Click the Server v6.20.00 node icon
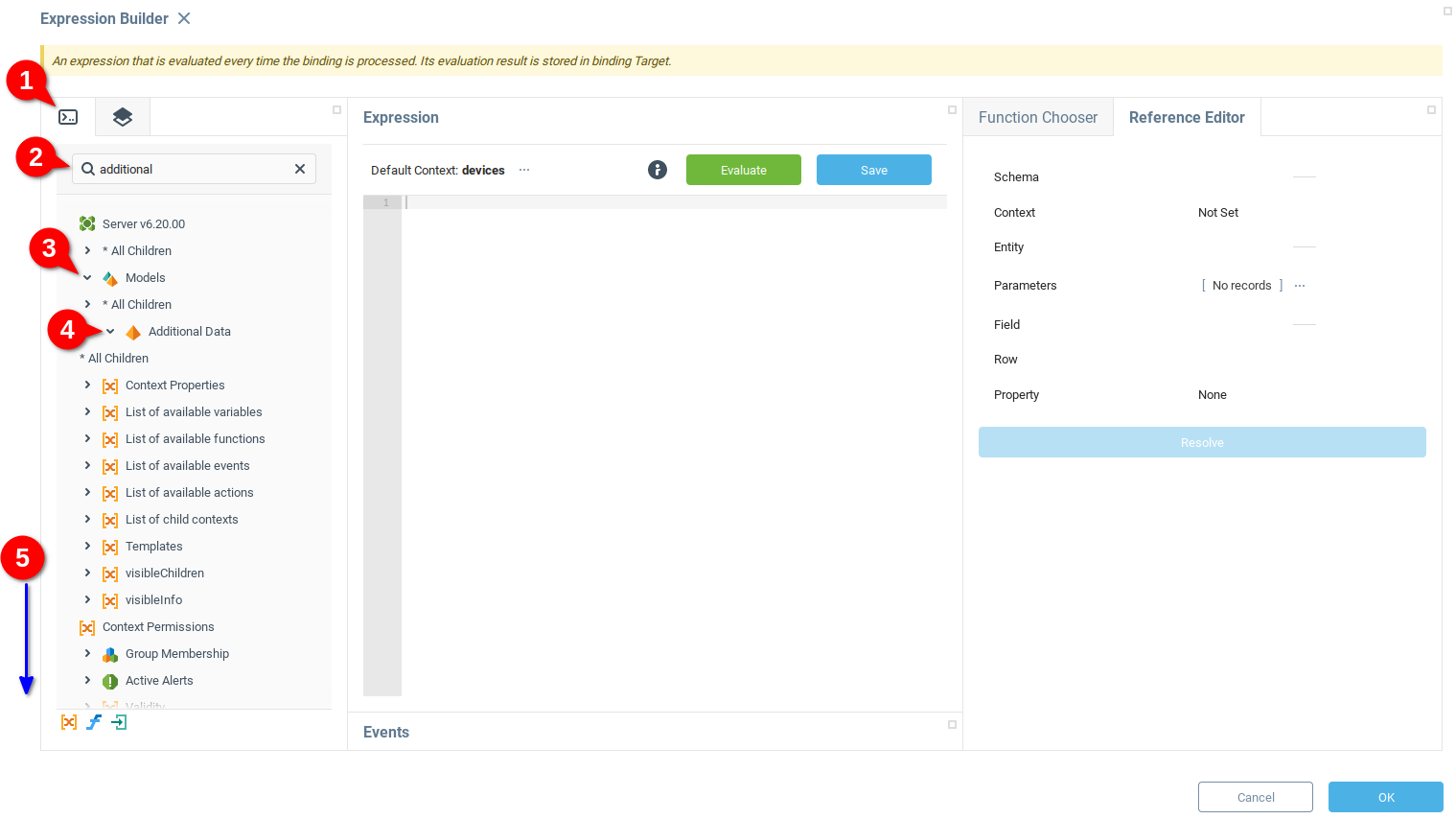The width and height of the screenshot is (1456, 819). point(87,223)
